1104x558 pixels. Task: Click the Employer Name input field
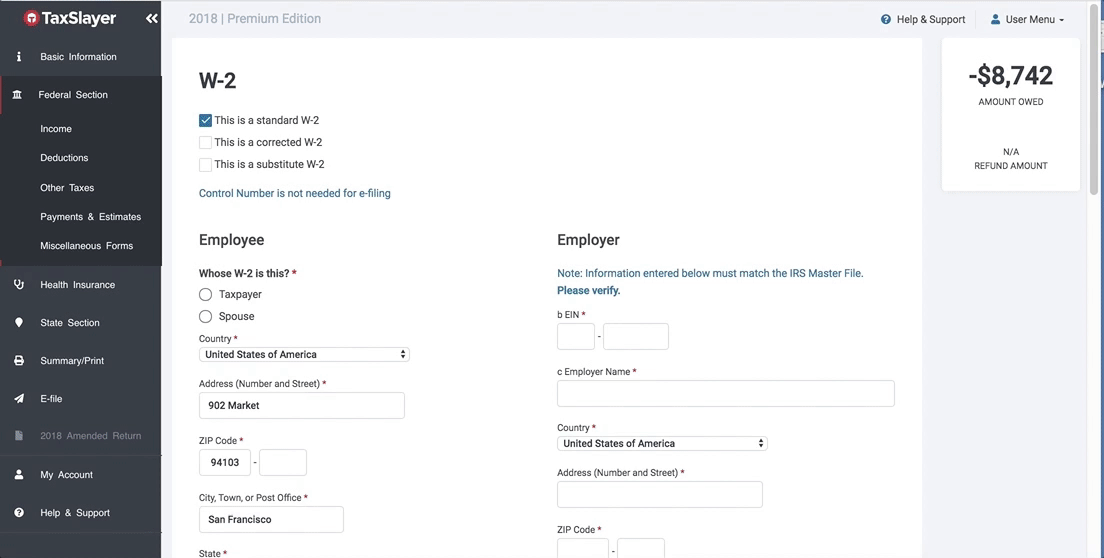(725, 394)
